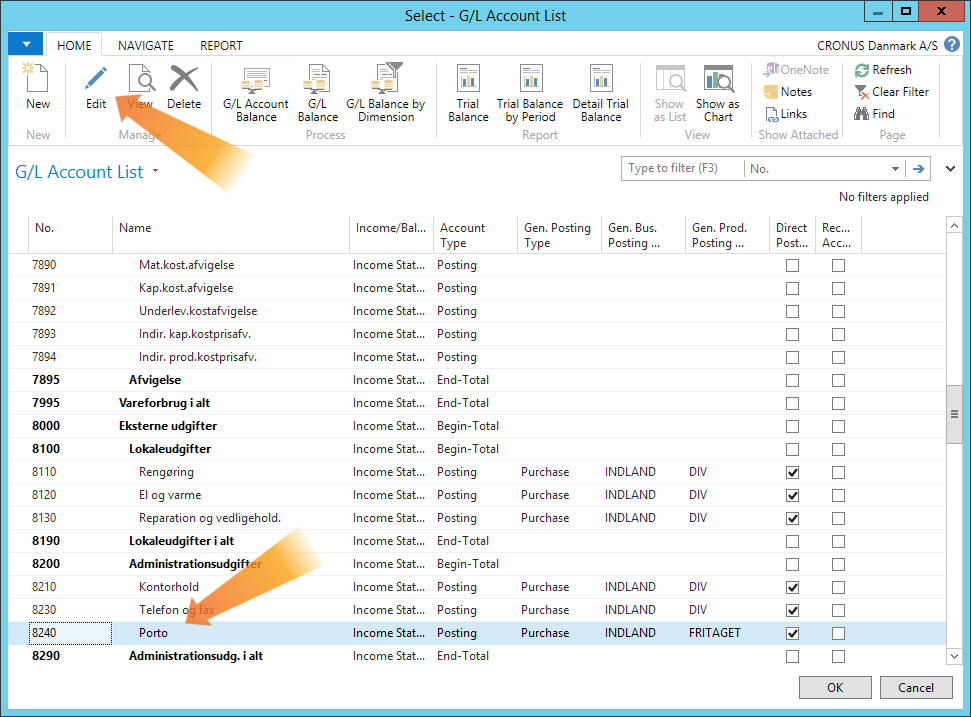The image size is (971, 717).
Task: Click the 8240 account number cell
Action: (x=71, y=633)
